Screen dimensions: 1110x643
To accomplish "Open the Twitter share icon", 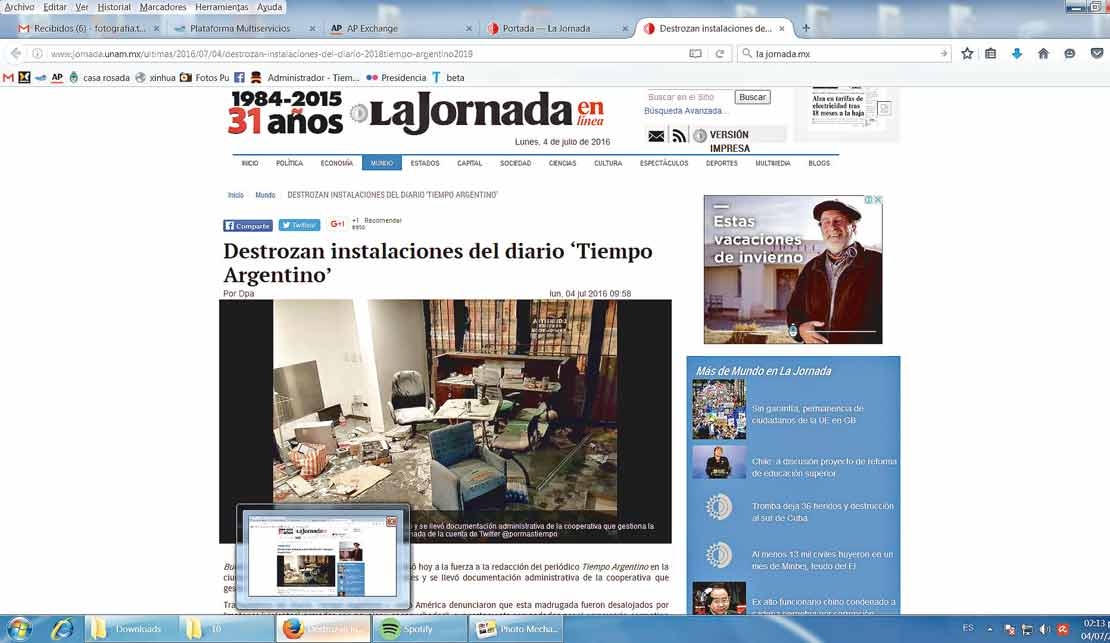I will click(298, 225).
